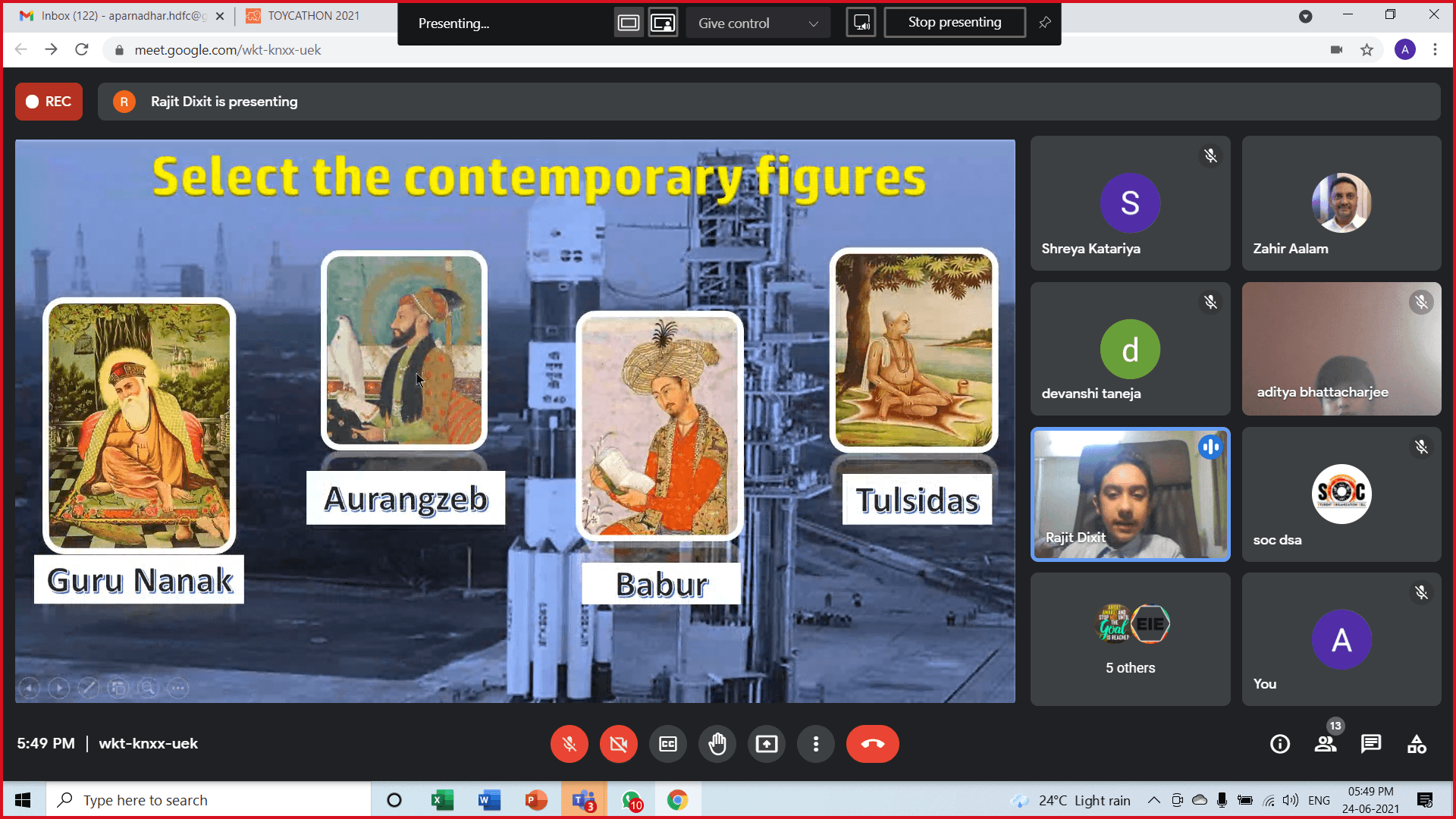Open the 5 others tile
This screenshot has height=819, width=1456.
(1130, 639)
